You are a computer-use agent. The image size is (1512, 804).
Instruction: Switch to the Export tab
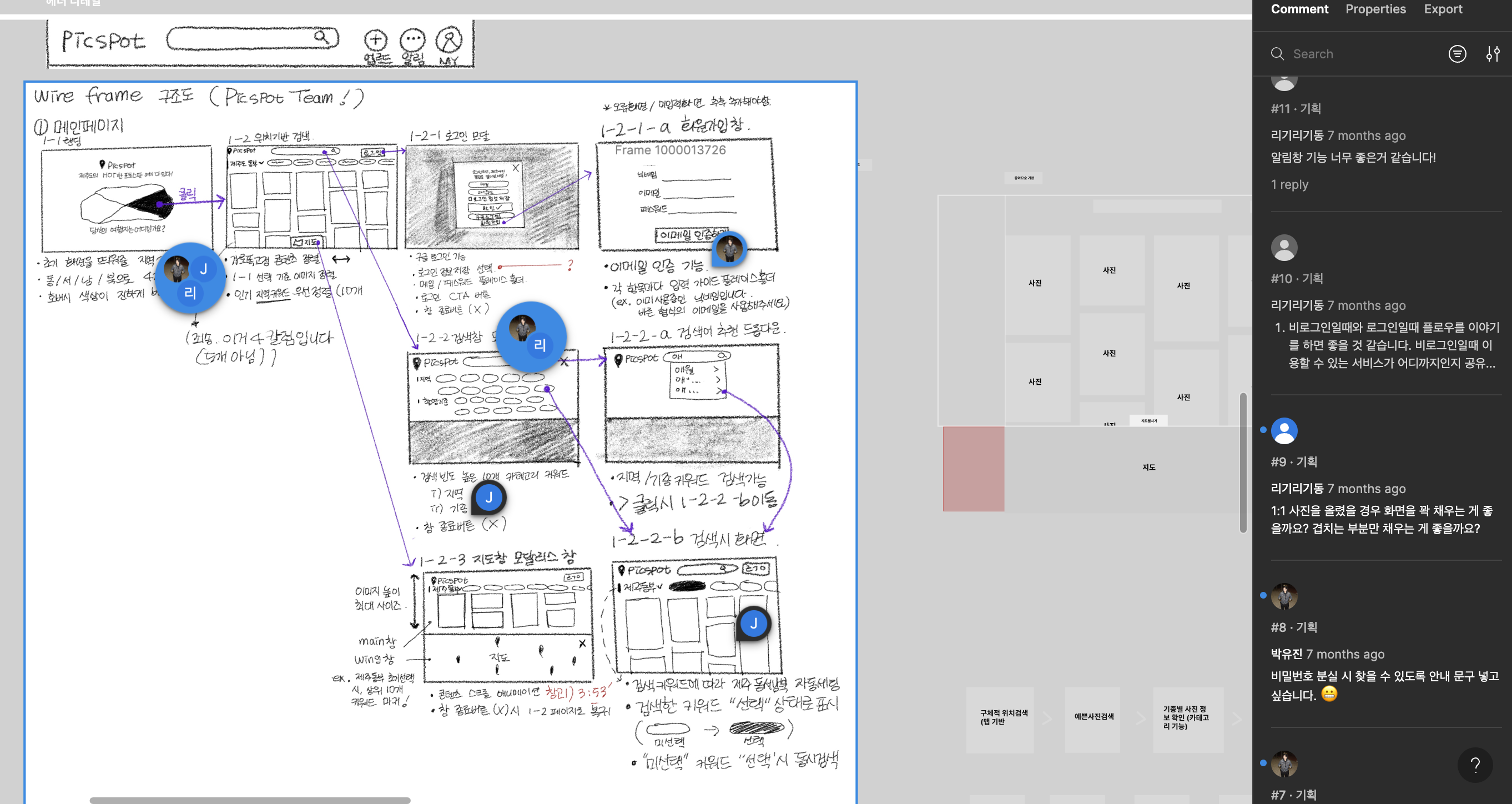1443,9
